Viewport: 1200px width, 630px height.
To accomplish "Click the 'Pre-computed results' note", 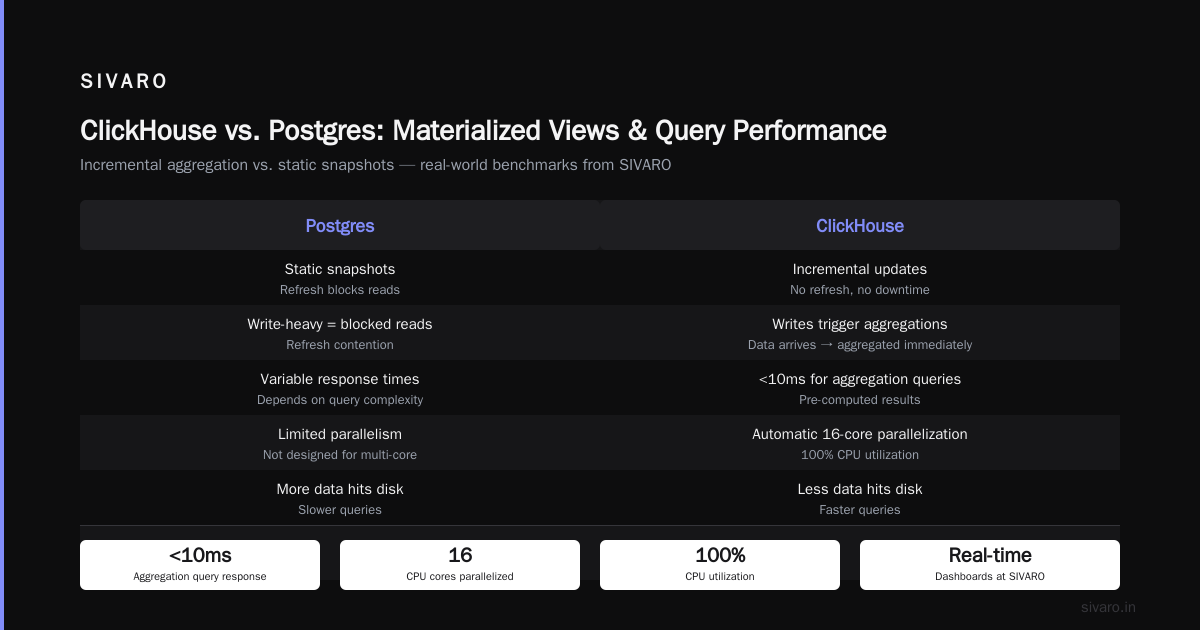I will point(860,400).
